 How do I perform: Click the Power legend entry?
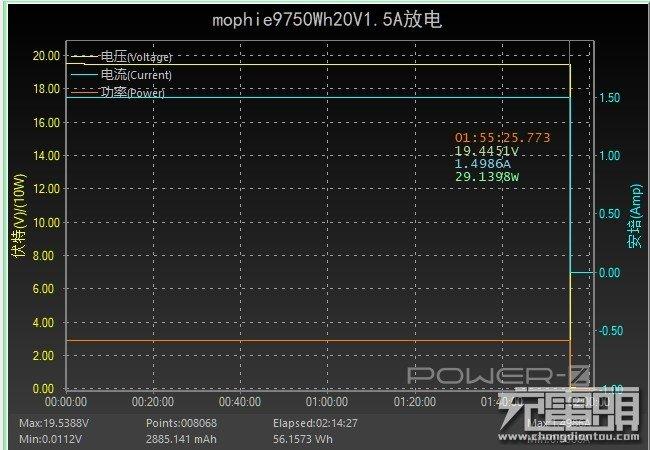[x=132, y=92]
